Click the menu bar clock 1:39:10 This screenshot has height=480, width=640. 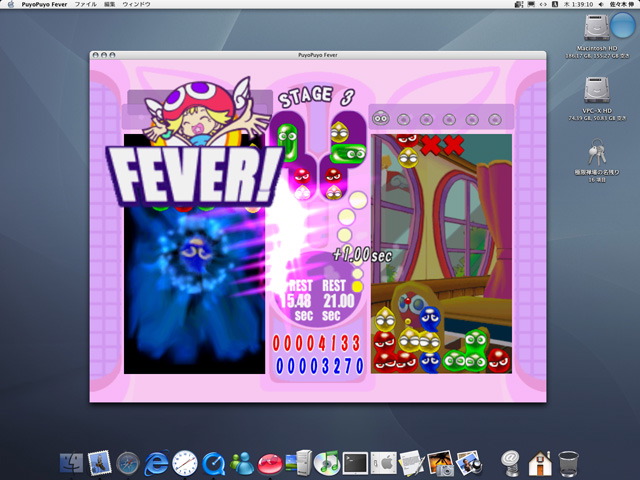click(x=578, y=4)
